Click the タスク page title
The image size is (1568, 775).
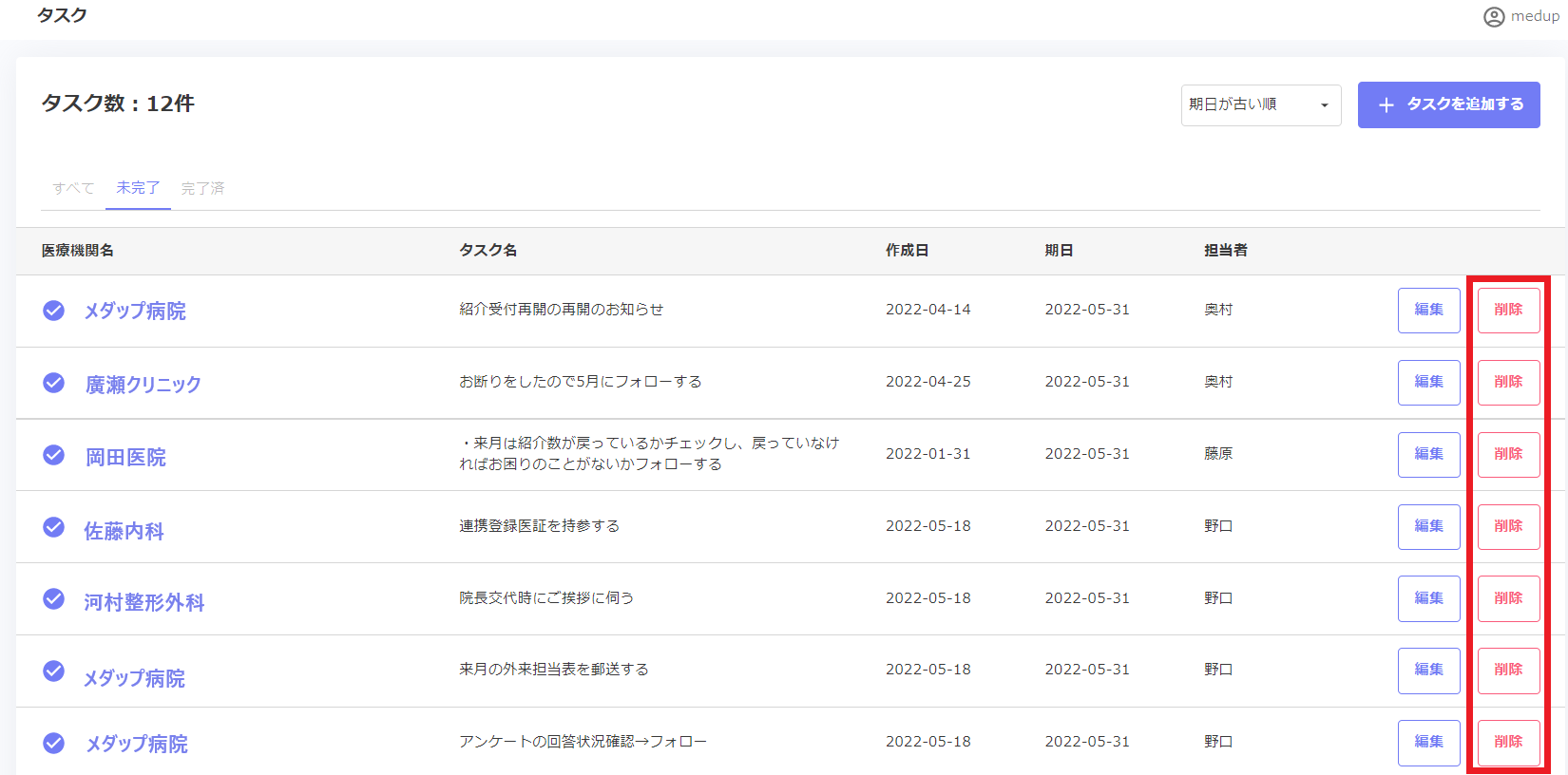[x=62, y=15]
